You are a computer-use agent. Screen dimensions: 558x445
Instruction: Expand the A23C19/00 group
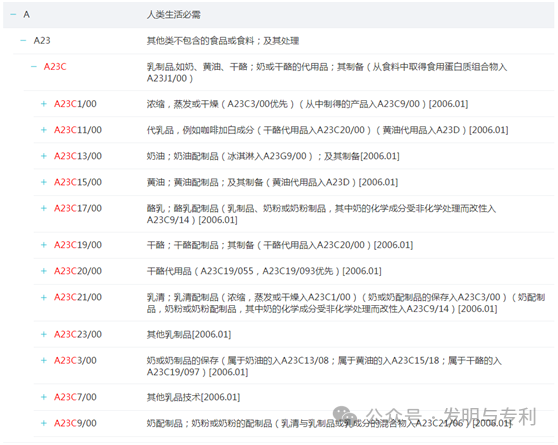point(44,245)
